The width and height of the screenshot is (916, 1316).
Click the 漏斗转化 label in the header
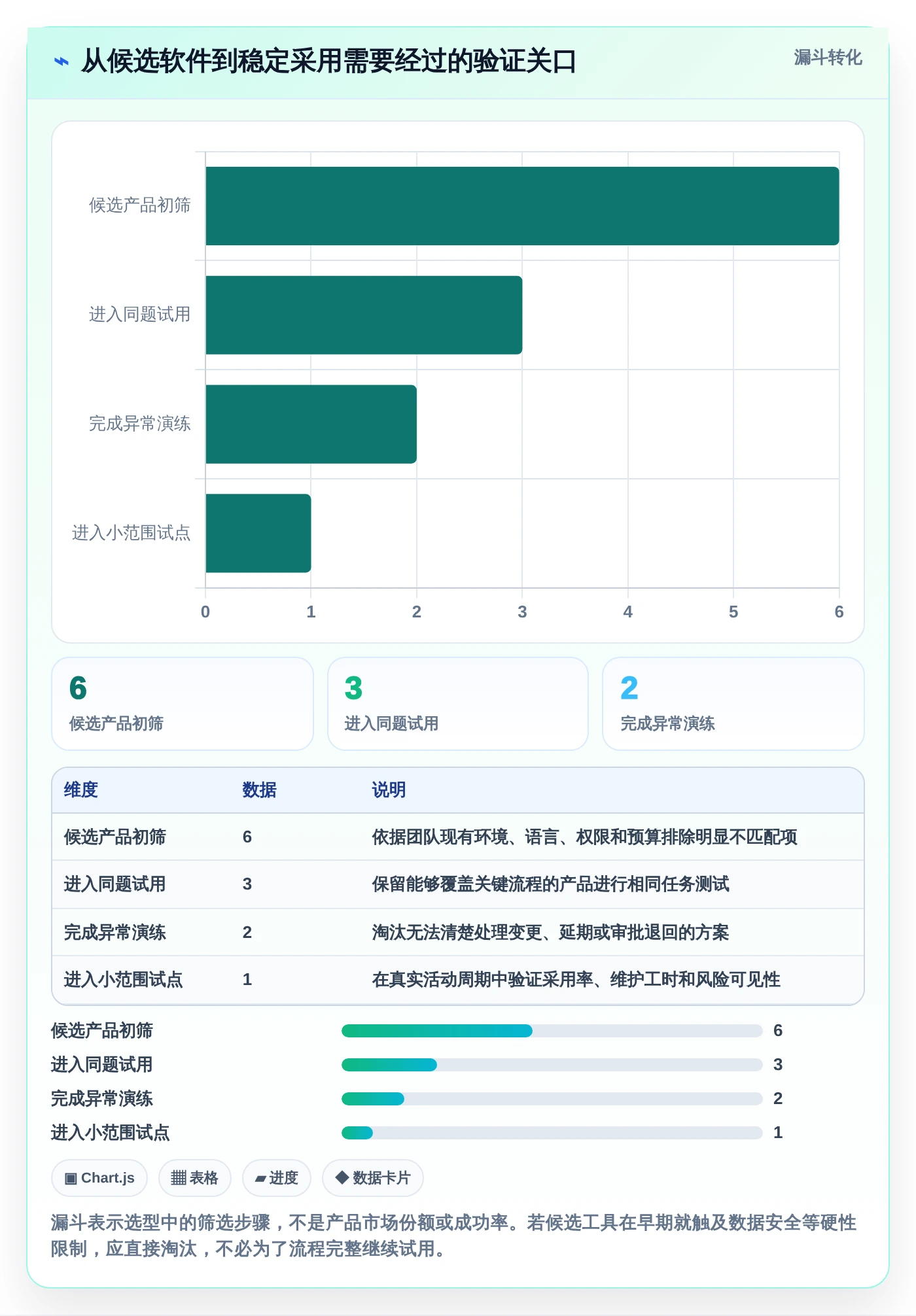pos(828,58)
